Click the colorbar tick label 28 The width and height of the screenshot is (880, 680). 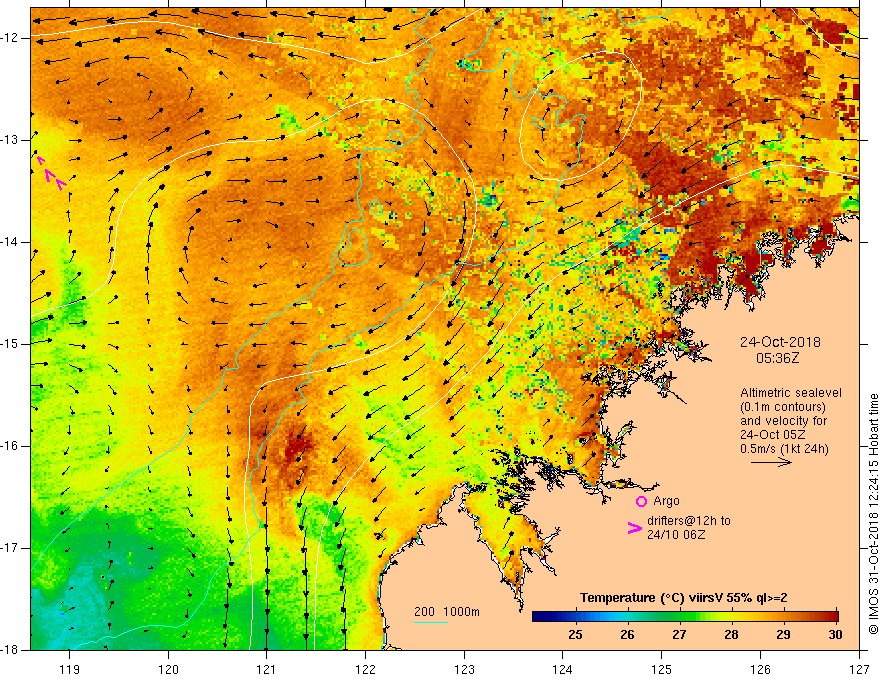(x=731, y=635)
